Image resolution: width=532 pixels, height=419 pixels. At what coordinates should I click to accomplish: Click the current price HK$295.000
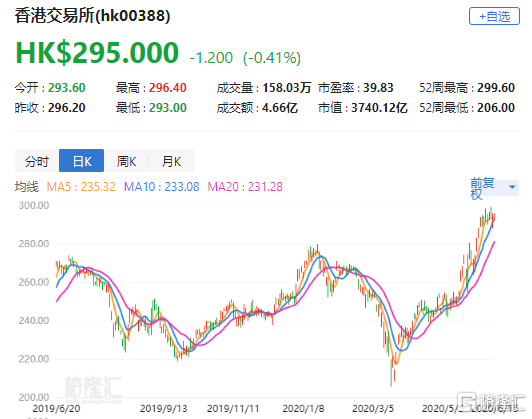[x=97, y=53]
